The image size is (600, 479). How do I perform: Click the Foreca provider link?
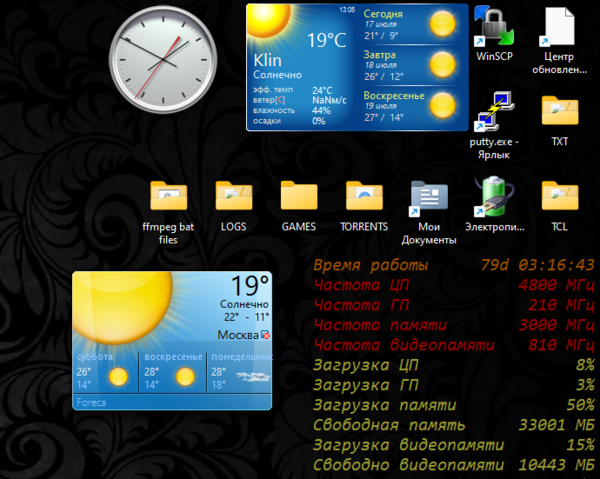[x=91, y=402]
